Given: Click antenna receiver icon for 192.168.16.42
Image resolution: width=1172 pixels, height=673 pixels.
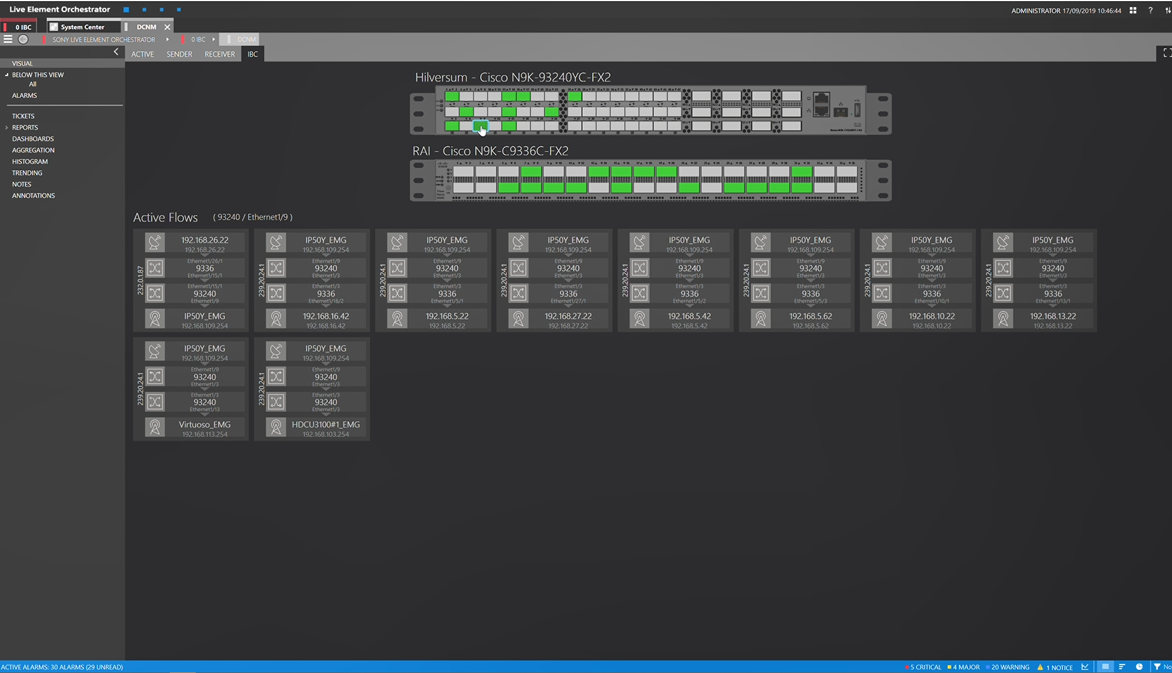Looking at the screenshot, I should tap(276, 319).
